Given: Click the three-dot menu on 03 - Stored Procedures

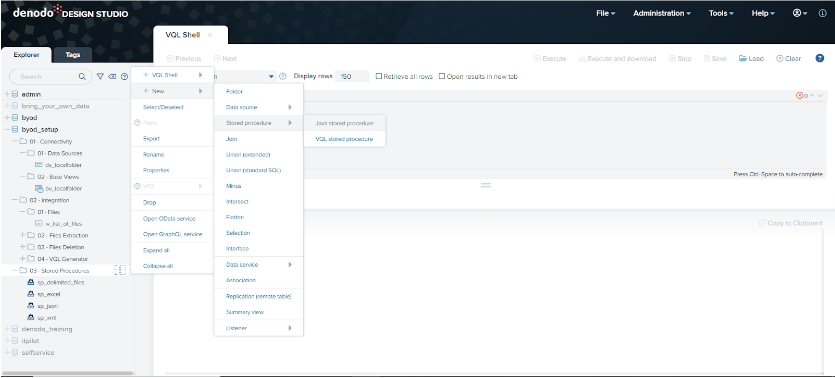Looking at the screenshot, I should 120,270.
